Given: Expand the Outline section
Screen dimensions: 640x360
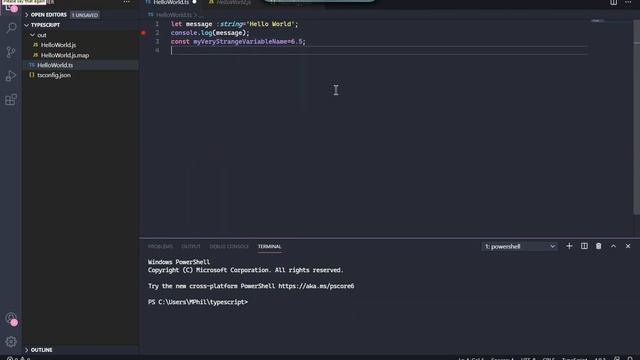Looking at the screenshot, I should [x=41, y=350].
